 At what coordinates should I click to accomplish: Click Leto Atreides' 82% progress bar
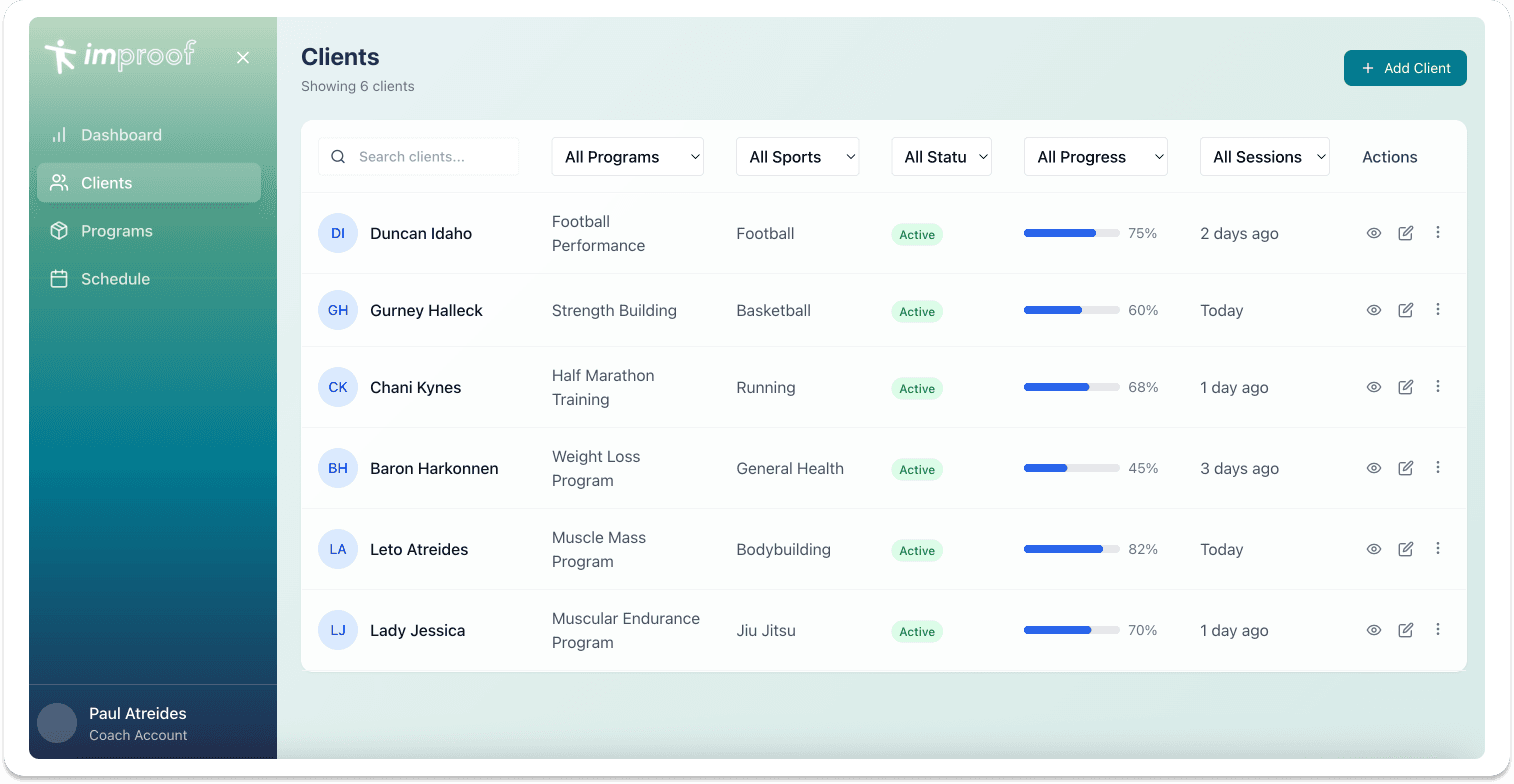[1071, 548]
